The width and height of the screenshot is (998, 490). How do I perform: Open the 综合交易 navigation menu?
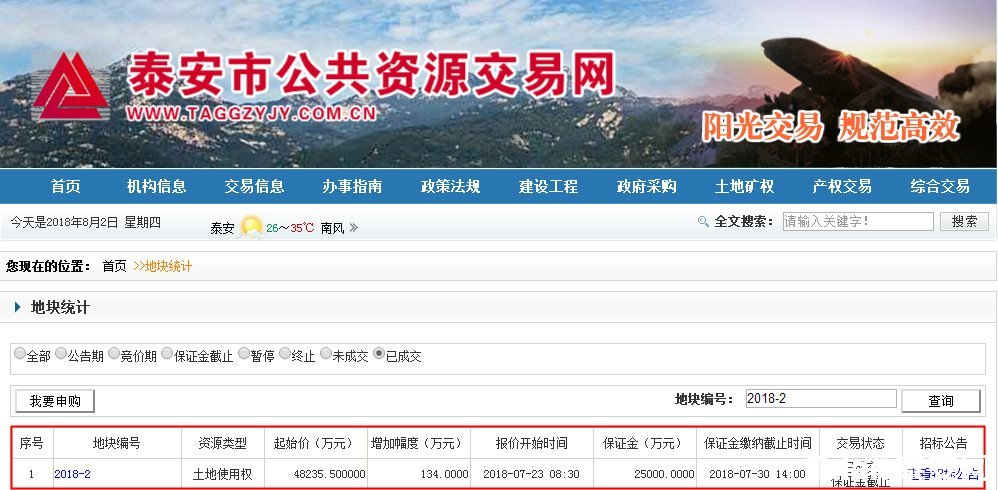click(939, 186)
